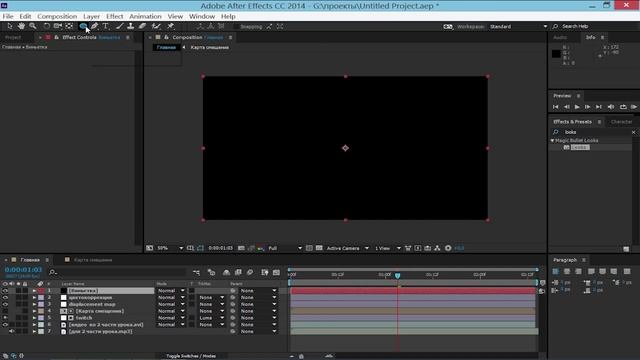This screenshot has height=360, width=640.
Task: Select the Pen tool
Action: pos(94,26)
